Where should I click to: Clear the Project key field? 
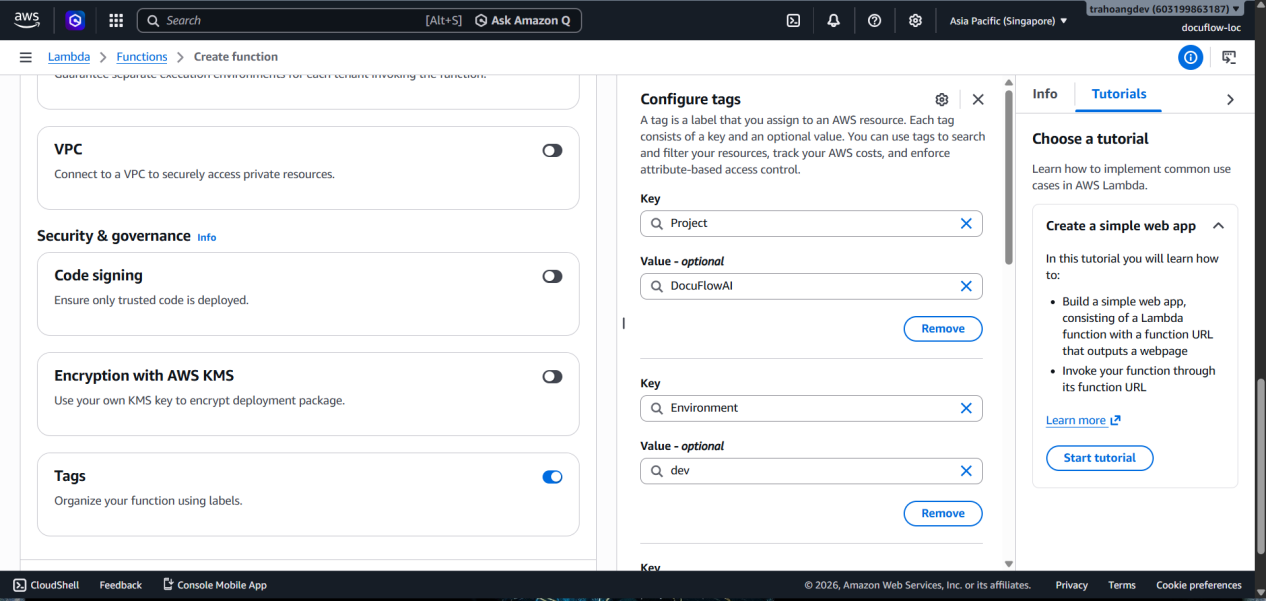click(966, 223)
